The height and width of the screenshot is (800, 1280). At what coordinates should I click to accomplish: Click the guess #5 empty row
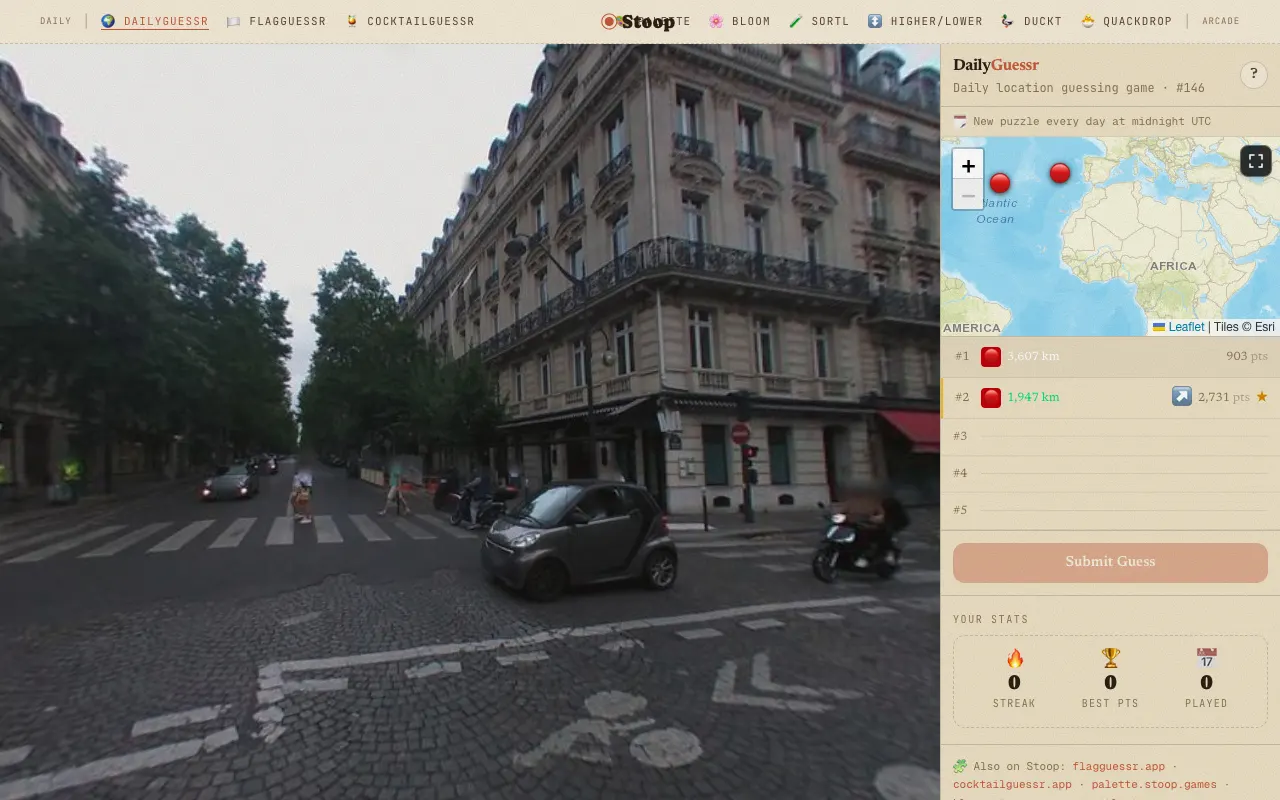pos(1110,510)
